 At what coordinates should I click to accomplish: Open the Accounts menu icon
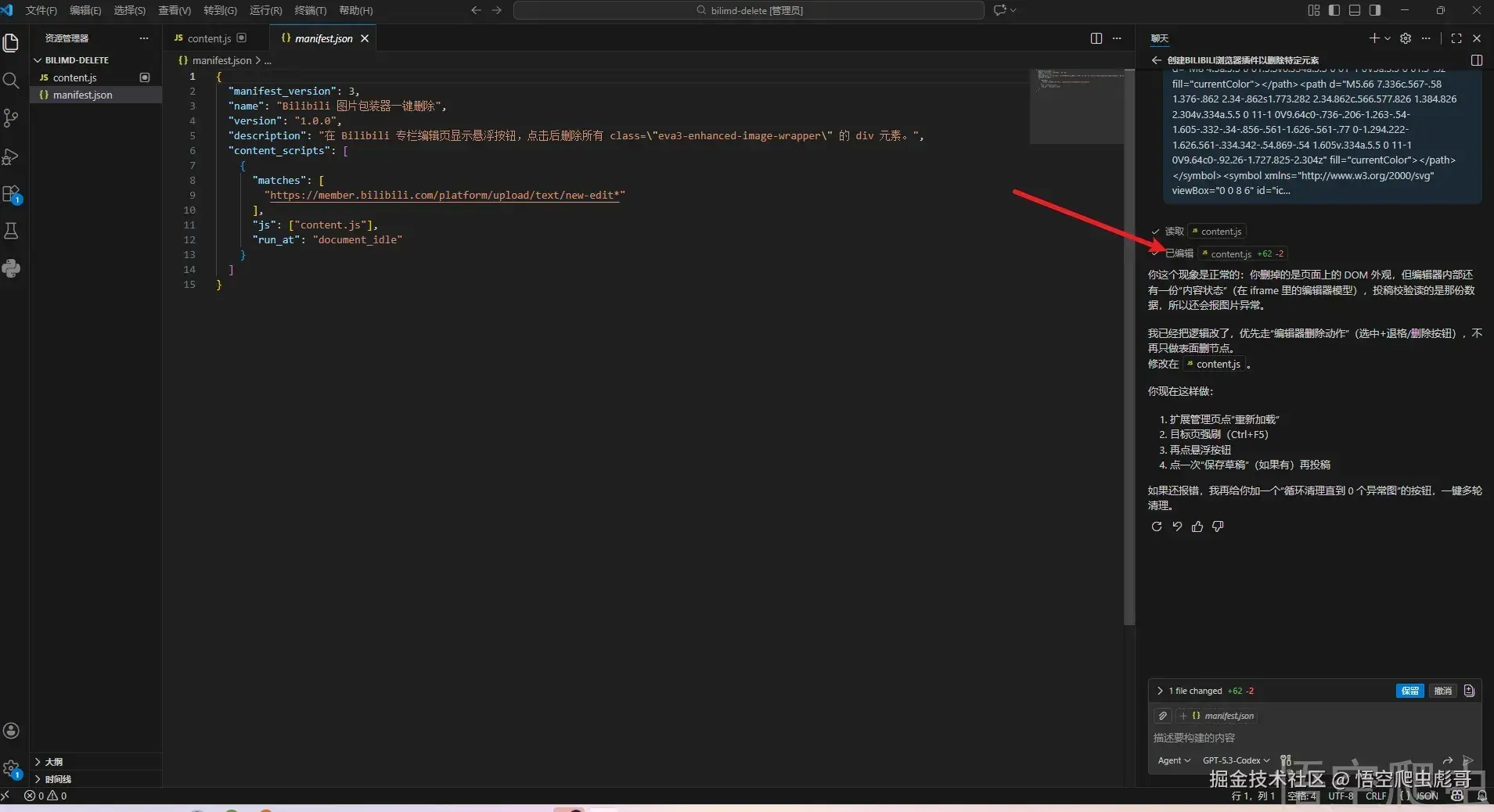(11, 731)
